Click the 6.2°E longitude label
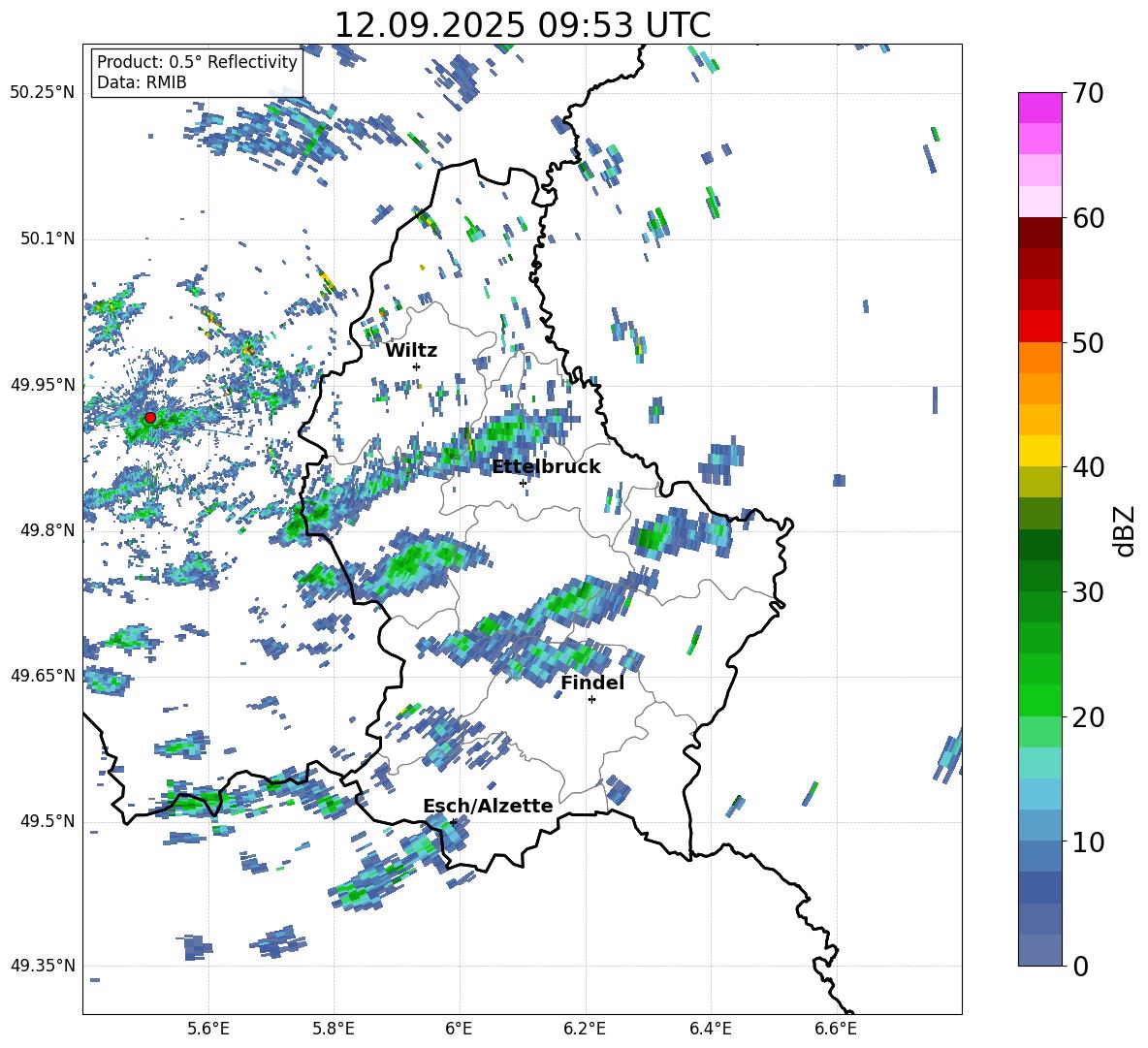This screenshot has width=1148, height=1048. click(585, 1029)
